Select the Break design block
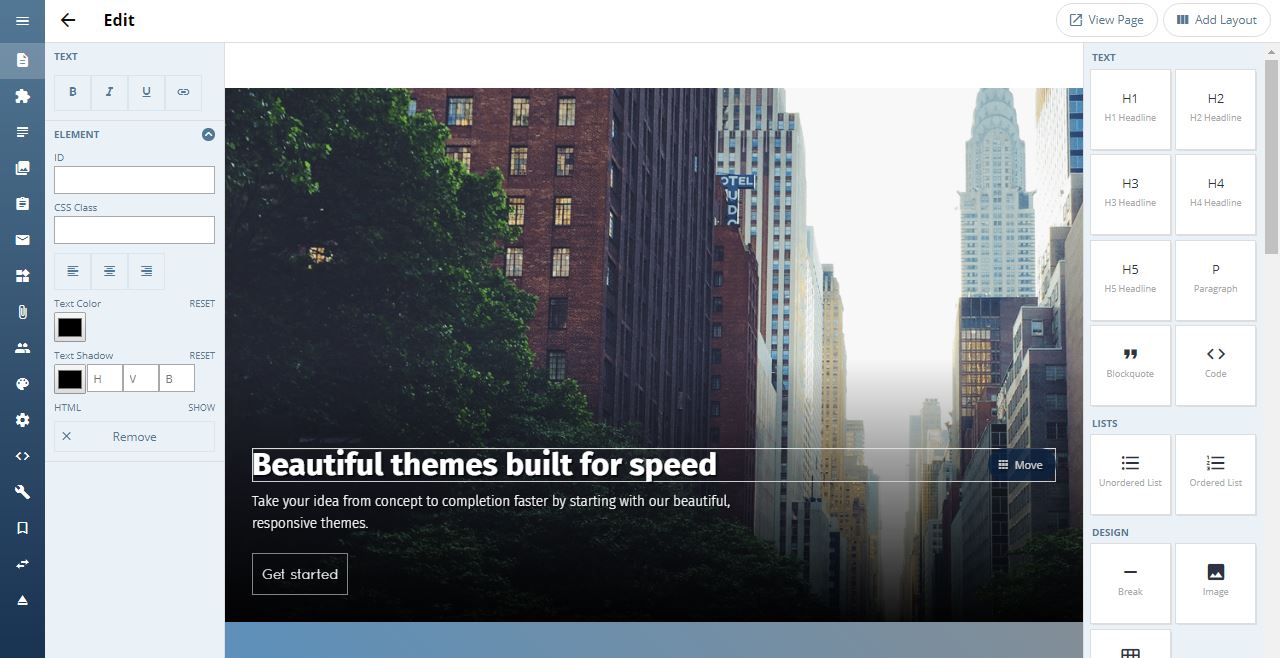The height and width of the screenshot is (658, 1280). pos(1130,583)
